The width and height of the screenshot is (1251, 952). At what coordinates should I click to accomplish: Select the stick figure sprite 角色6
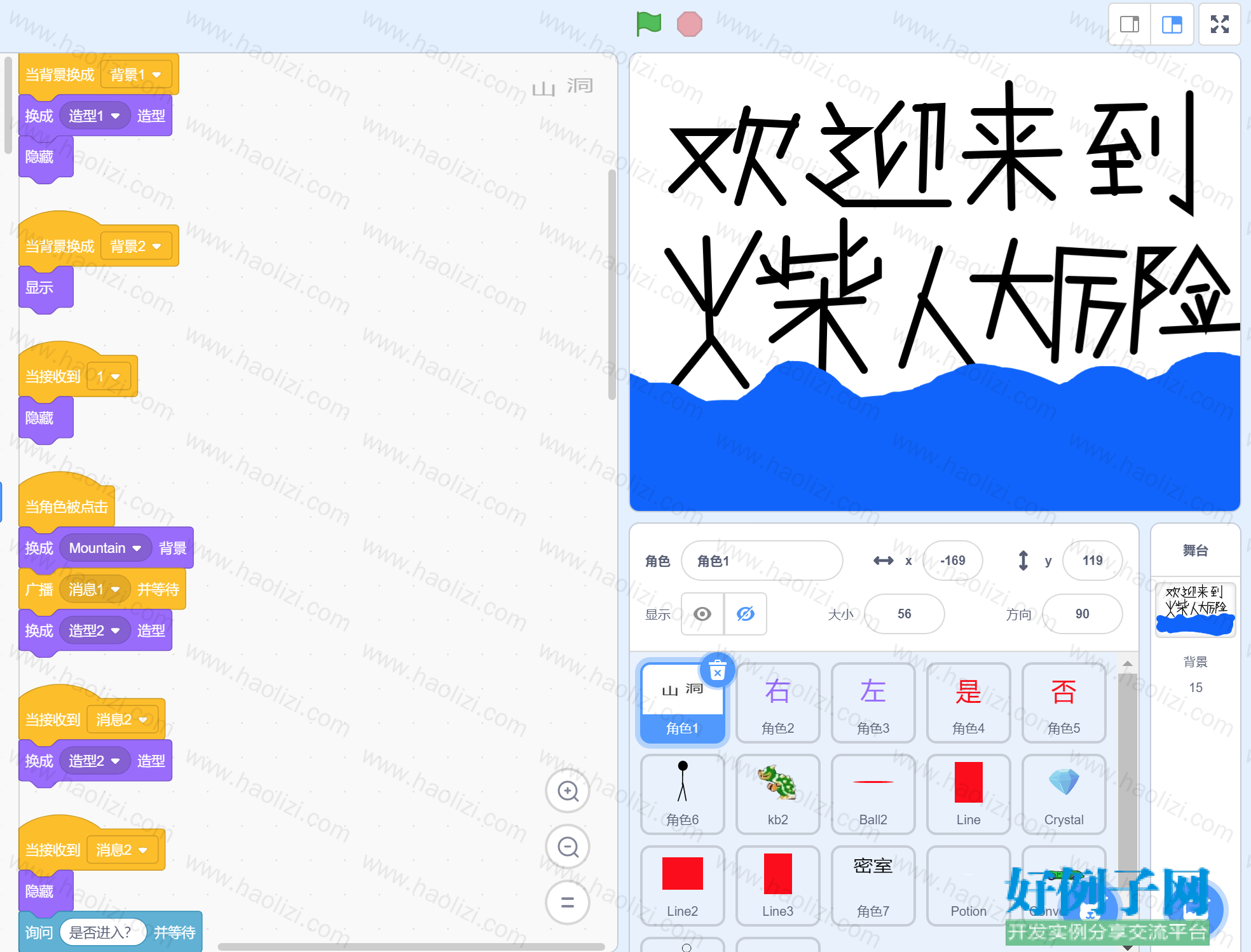click(x=682, y=794)
